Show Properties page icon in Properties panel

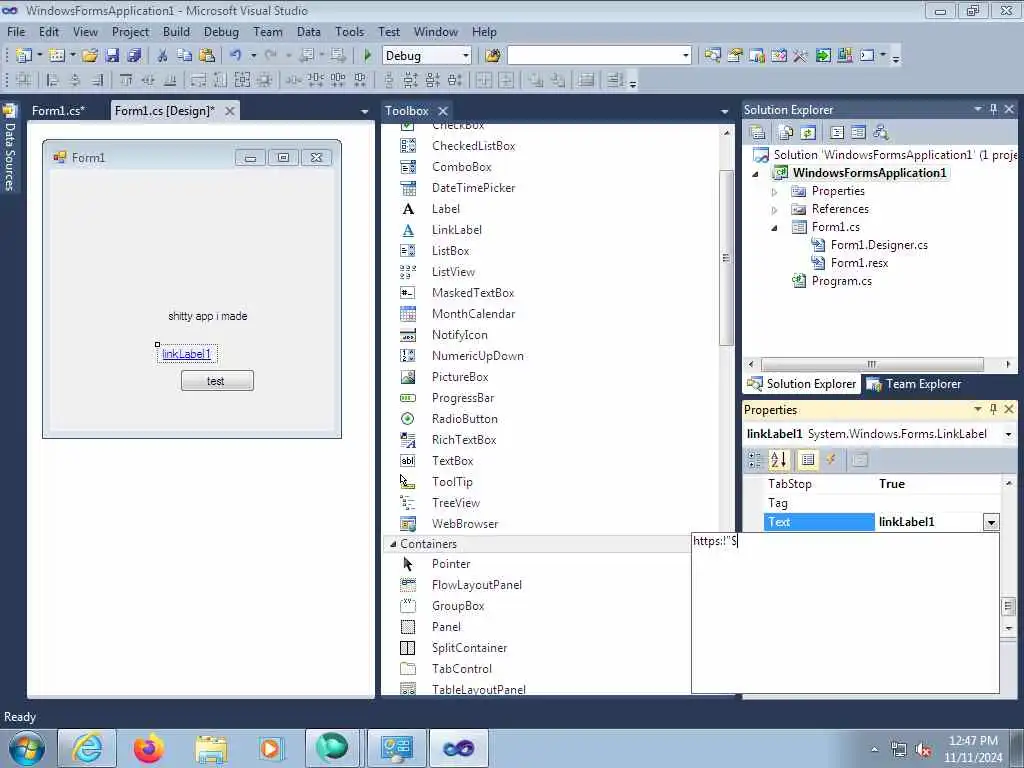click(x=808, y=460)
